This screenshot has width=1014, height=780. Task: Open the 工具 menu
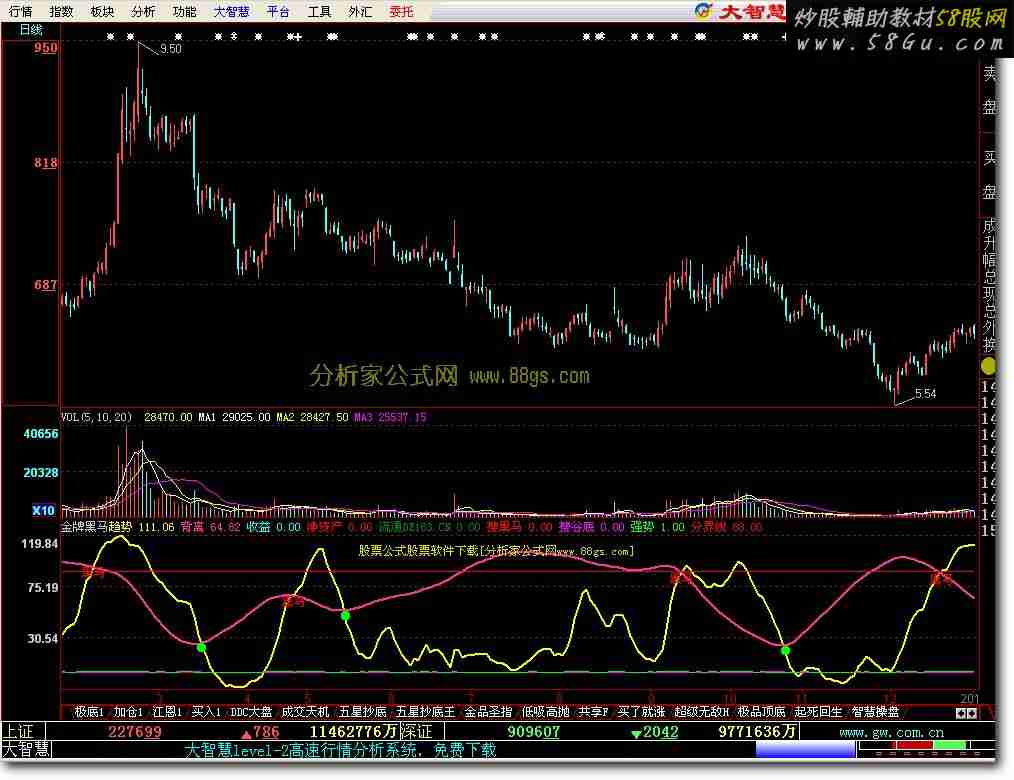click(319, 11)
